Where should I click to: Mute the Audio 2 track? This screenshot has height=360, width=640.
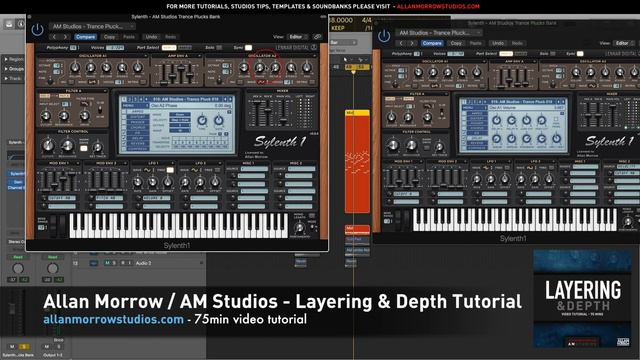107,263
